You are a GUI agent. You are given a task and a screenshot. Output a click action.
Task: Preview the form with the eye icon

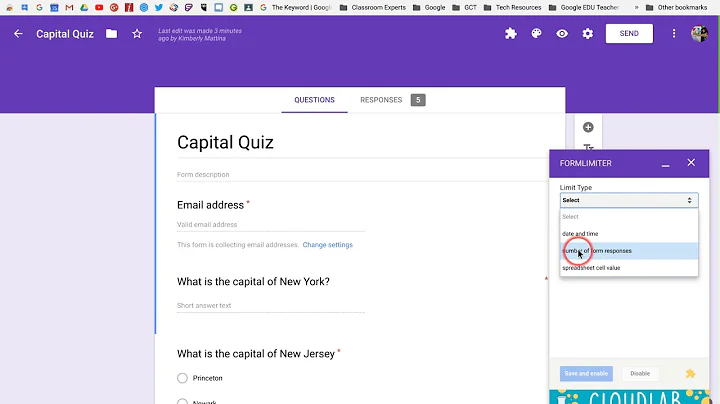(x=562, y=34)
